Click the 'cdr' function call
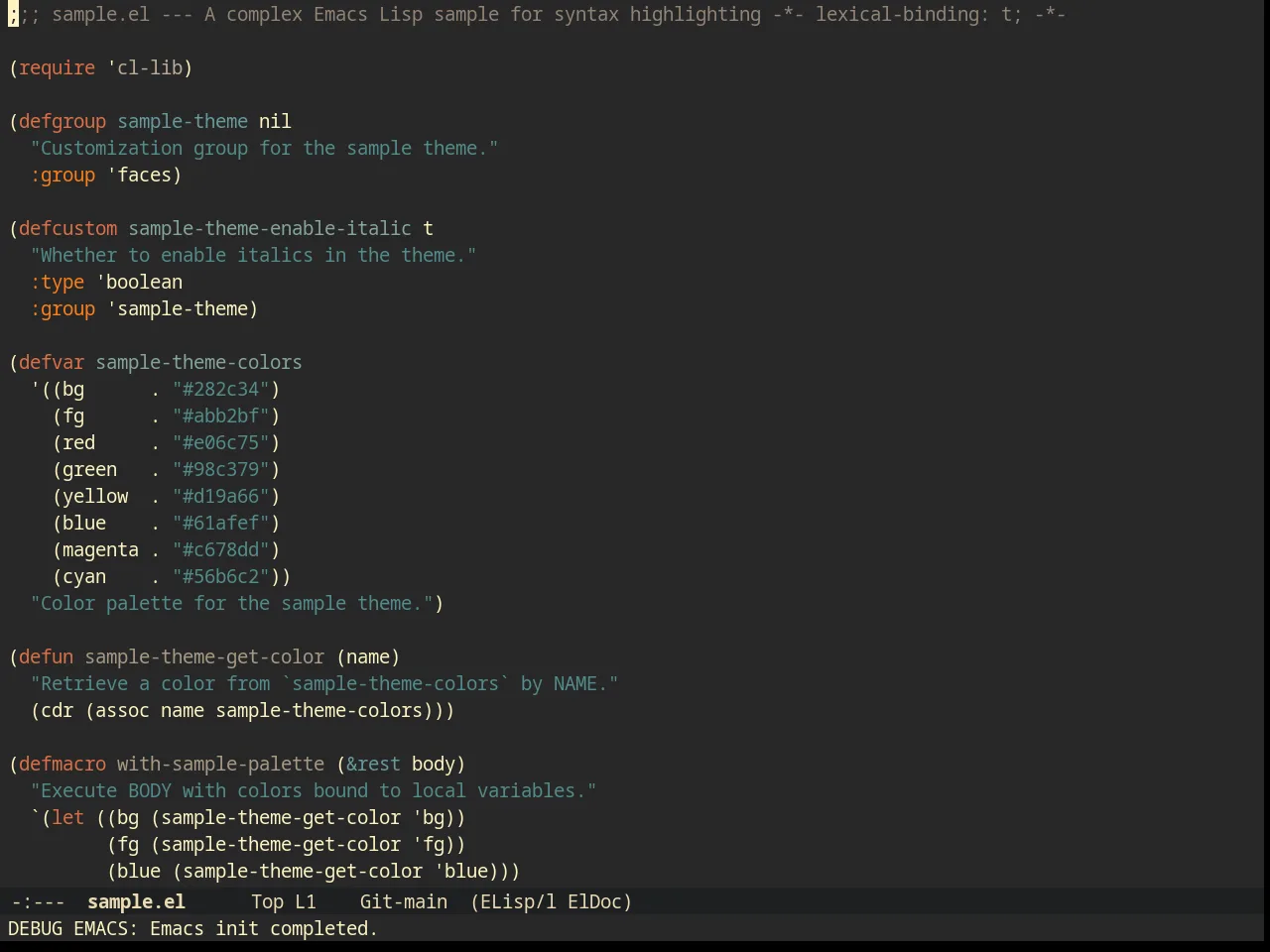Image resolution: width=1270 pixels, height=952 pixels. [x=57, y=710]
